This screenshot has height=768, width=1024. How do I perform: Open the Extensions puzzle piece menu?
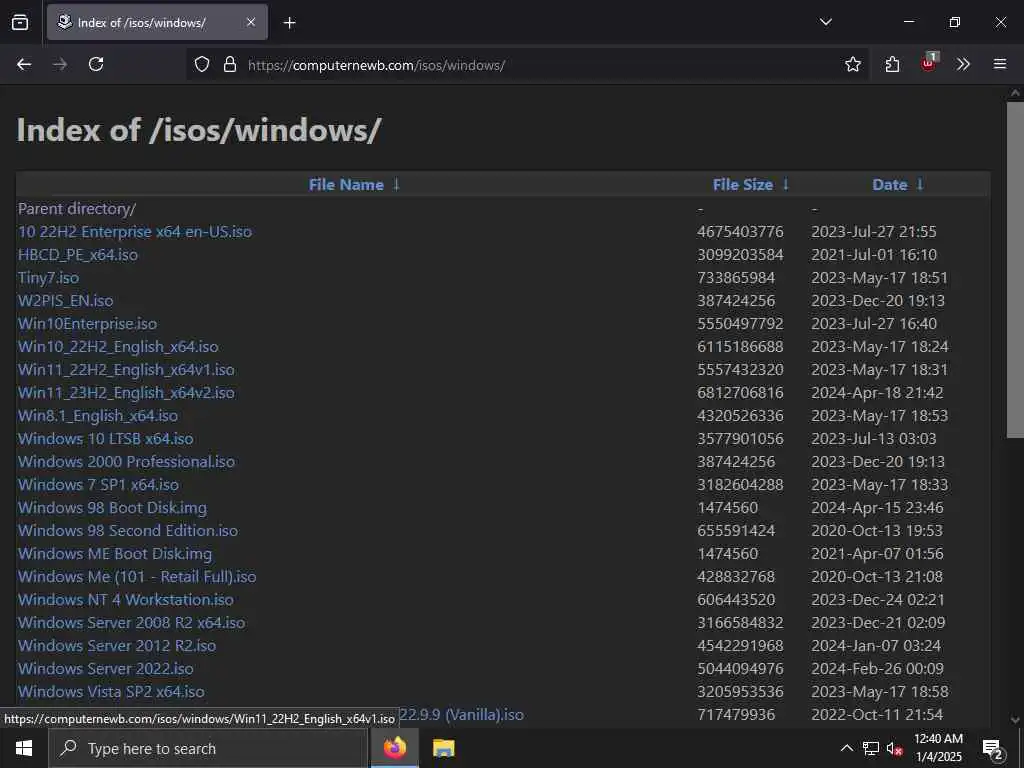(892, 64)
